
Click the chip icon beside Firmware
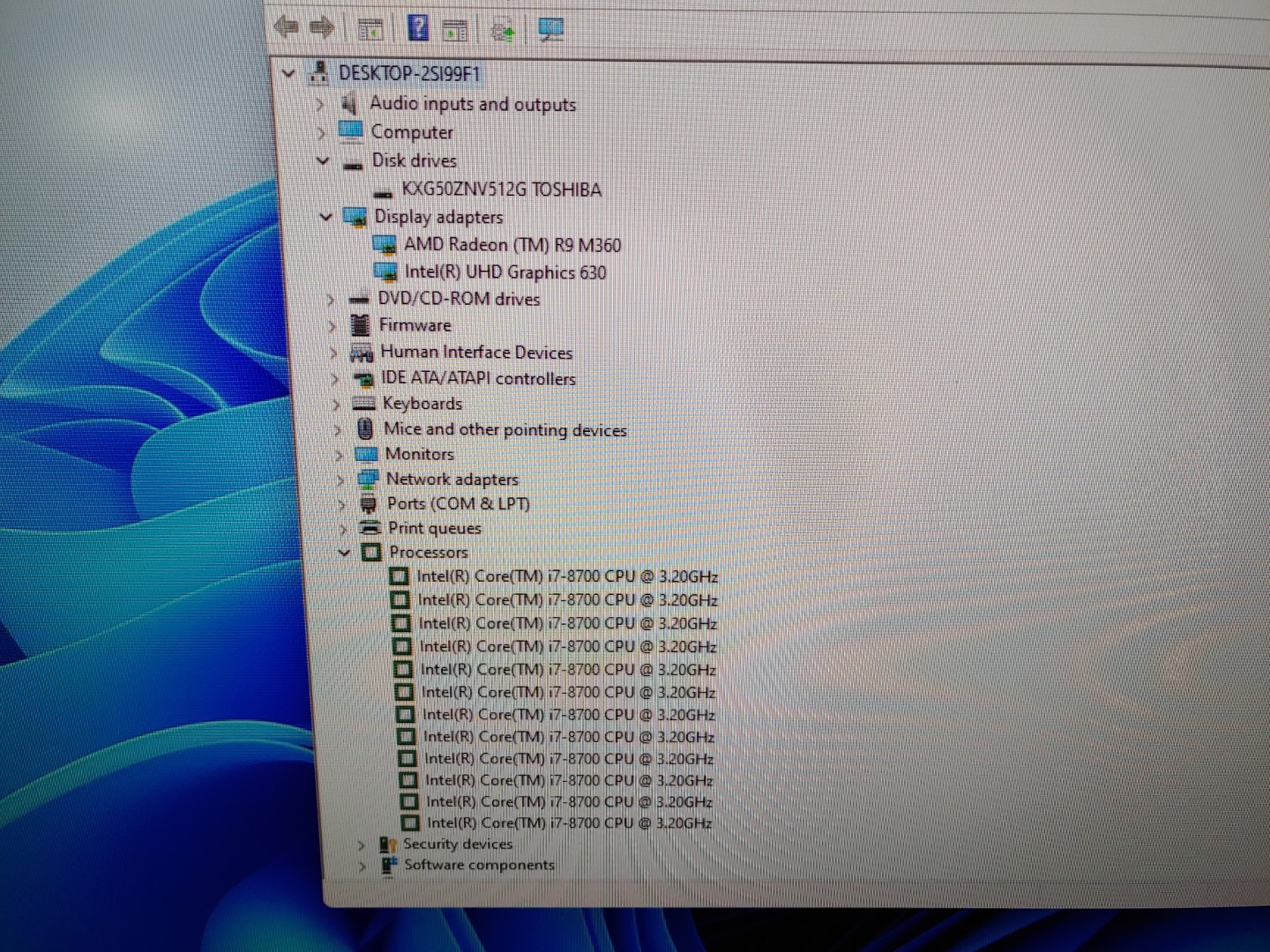[x=360, y=324]
